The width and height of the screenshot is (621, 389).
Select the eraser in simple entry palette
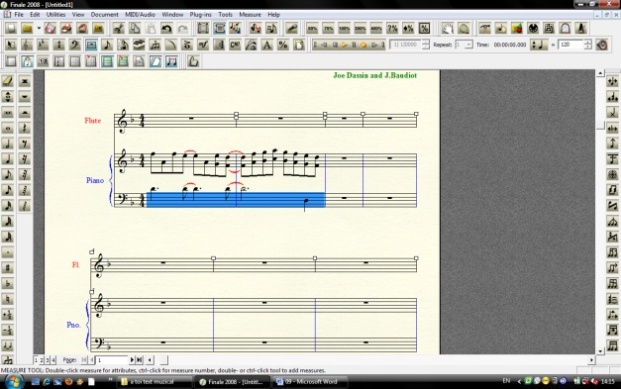(x=8, y=81)
